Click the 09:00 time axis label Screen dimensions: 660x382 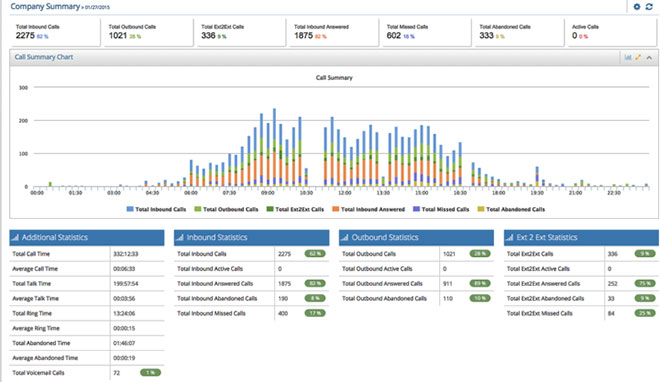268,193
